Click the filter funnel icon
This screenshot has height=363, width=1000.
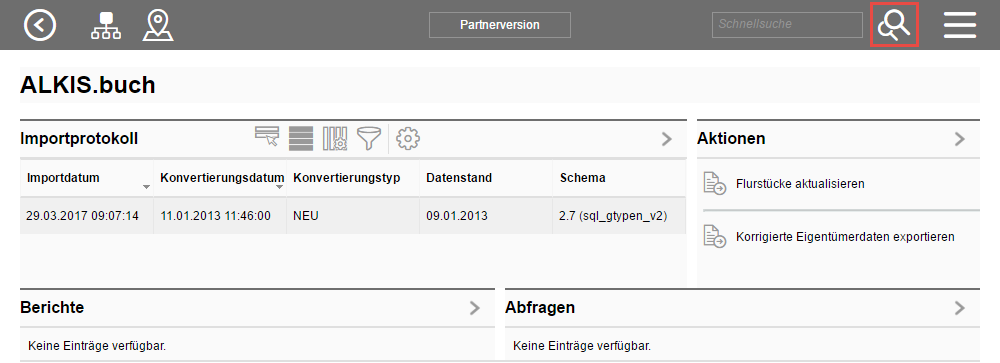(369, 138)
